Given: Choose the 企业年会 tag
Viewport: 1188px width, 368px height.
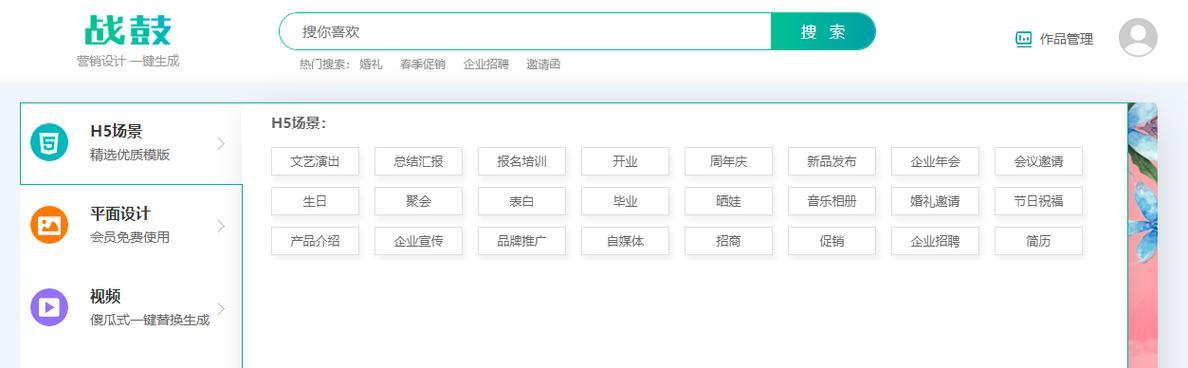Looking at the screenshot, I should tap(935, 161).
